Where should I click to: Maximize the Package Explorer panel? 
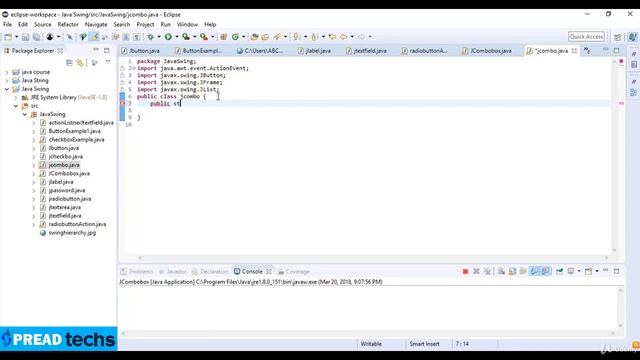coord(107,50)
